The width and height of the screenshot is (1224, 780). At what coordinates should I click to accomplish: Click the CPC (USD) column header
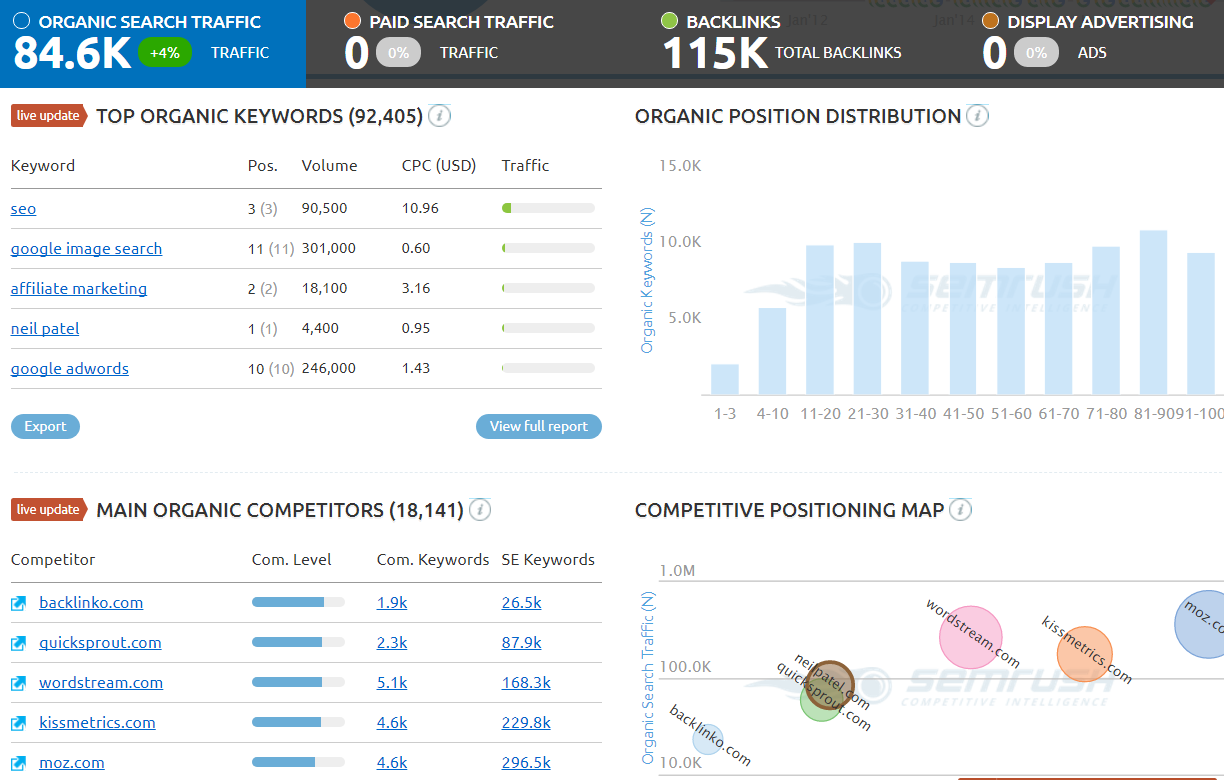pos(439,166)
